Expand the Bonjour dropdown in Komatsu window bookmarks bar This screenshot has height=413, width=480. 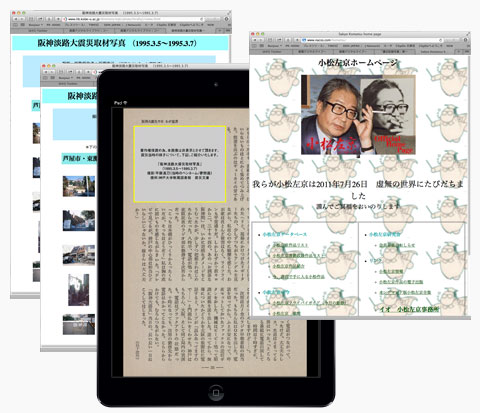[x=275, y=46]
